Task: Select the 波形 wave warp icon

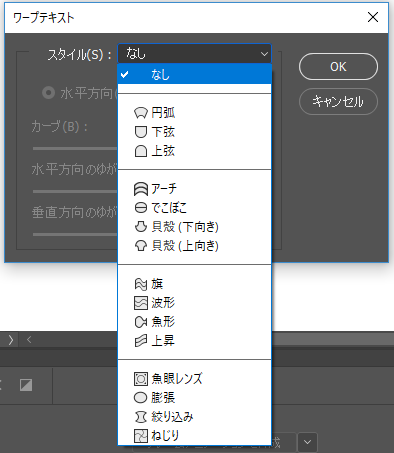Action: pos(141,303)
